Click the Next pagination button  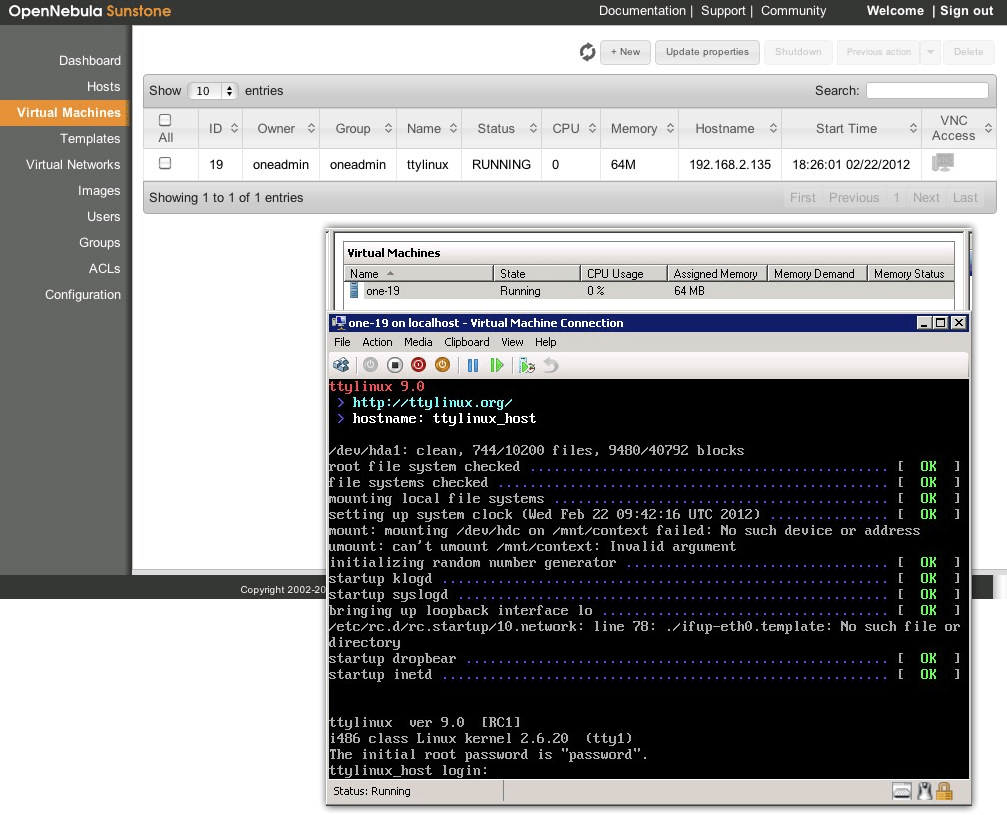[926, 198]
